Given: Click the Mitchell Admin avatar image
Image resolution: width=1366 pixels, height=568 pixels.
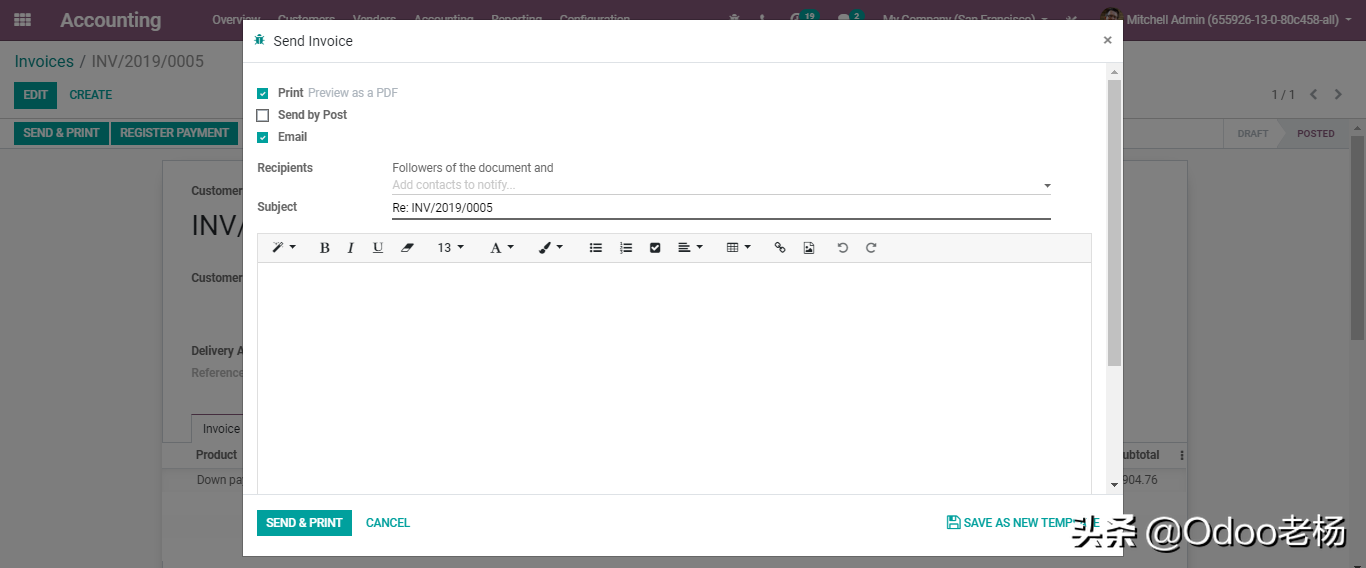Looking at the screenshot, I should tap(1110, 19).
